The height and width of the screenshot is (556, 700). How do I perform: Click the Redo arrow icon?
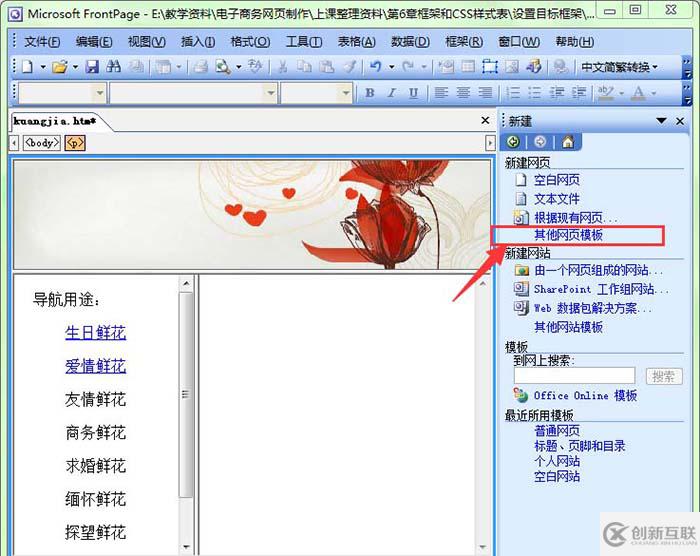point(408,67)
